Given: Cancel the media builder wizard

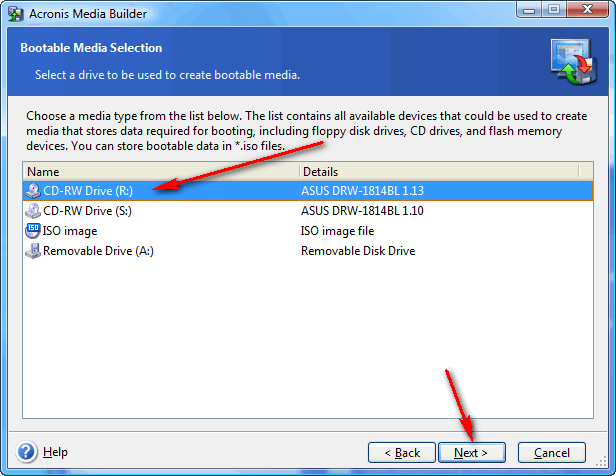Looking at the screenshot, I should (552, 453).
